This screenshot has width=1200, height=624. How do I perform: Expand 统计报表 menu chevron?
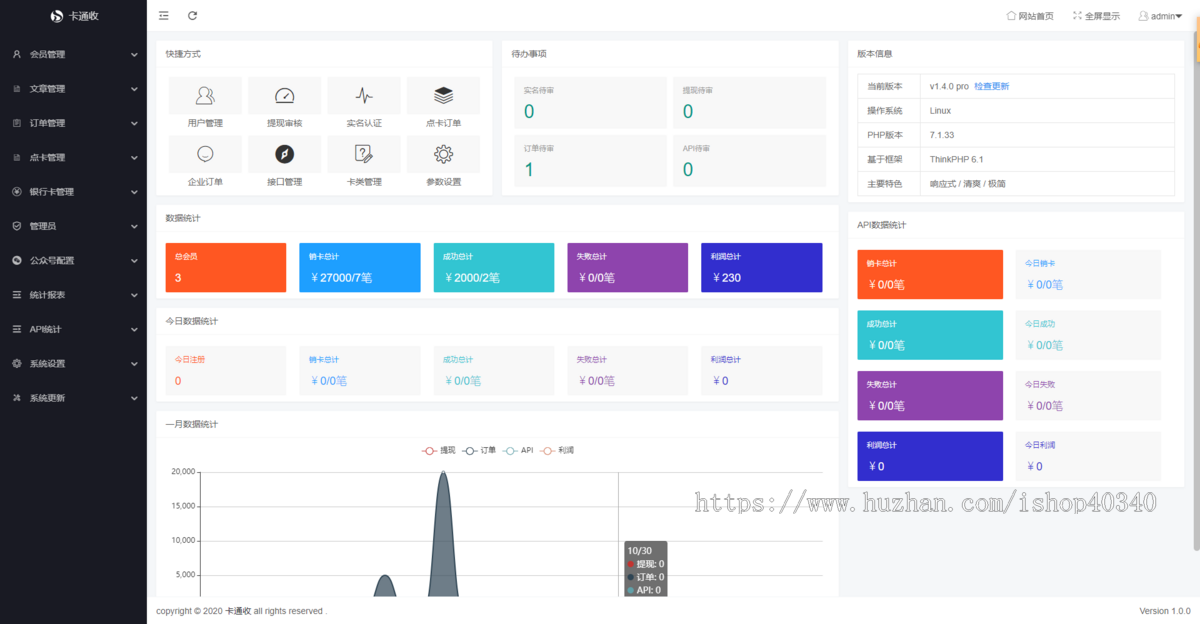134,295
